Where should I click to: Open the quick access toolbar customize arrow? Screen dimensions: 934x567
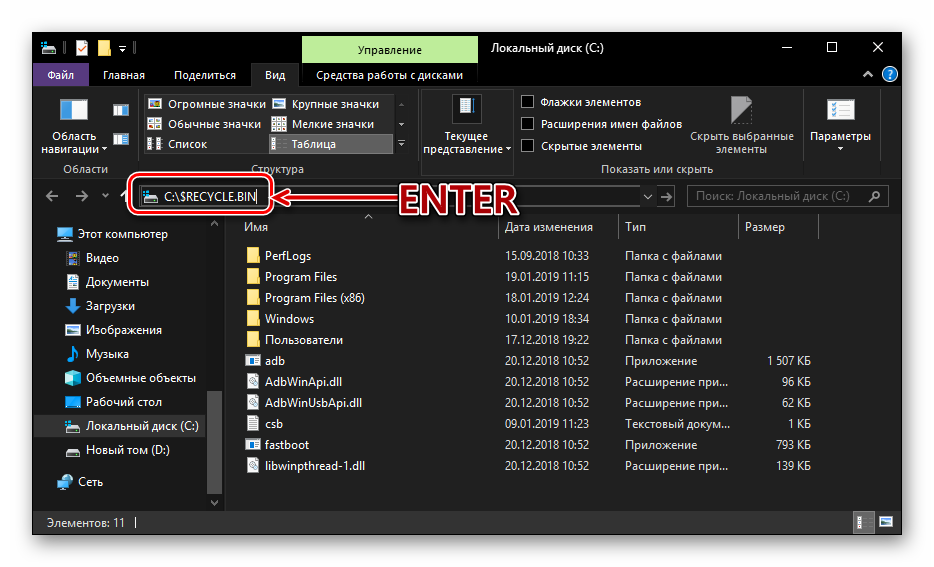coord(122,48)
